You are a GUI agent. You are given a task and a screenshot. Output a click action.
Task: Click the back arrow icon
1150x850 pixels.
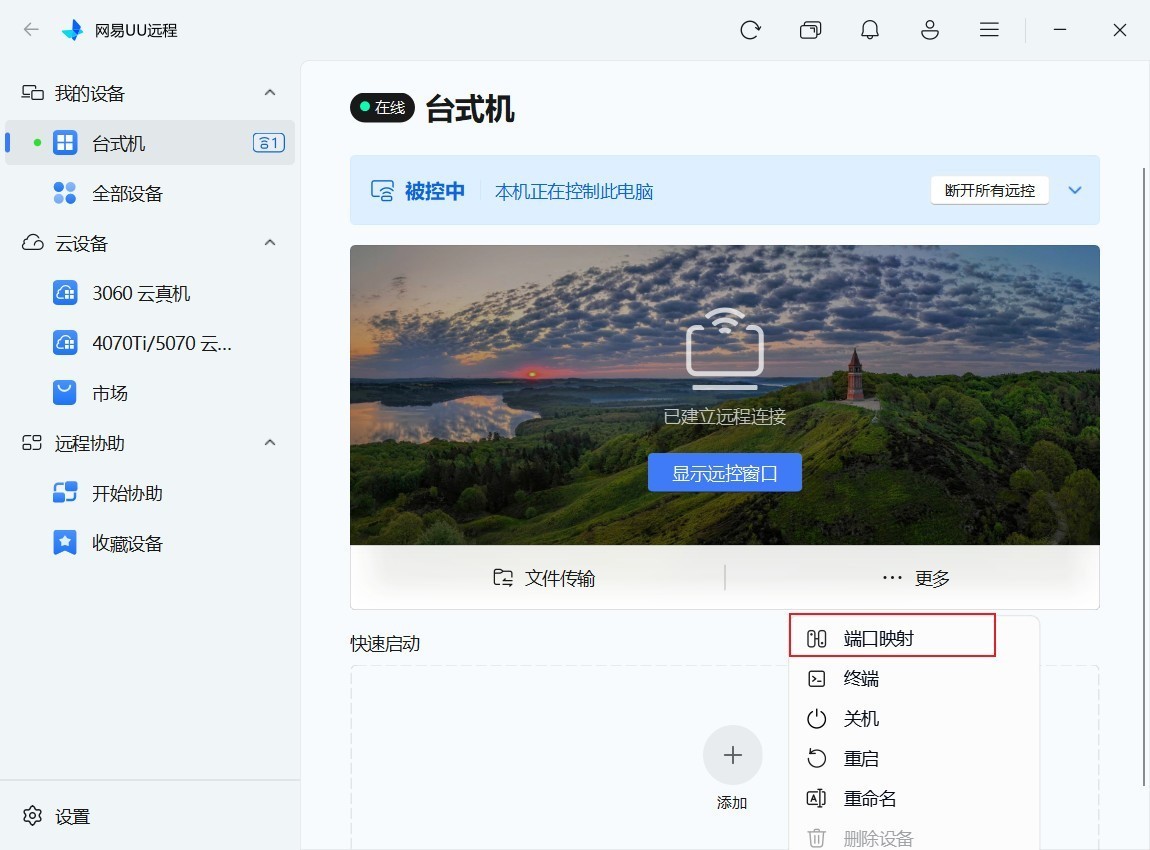(31, 29)
